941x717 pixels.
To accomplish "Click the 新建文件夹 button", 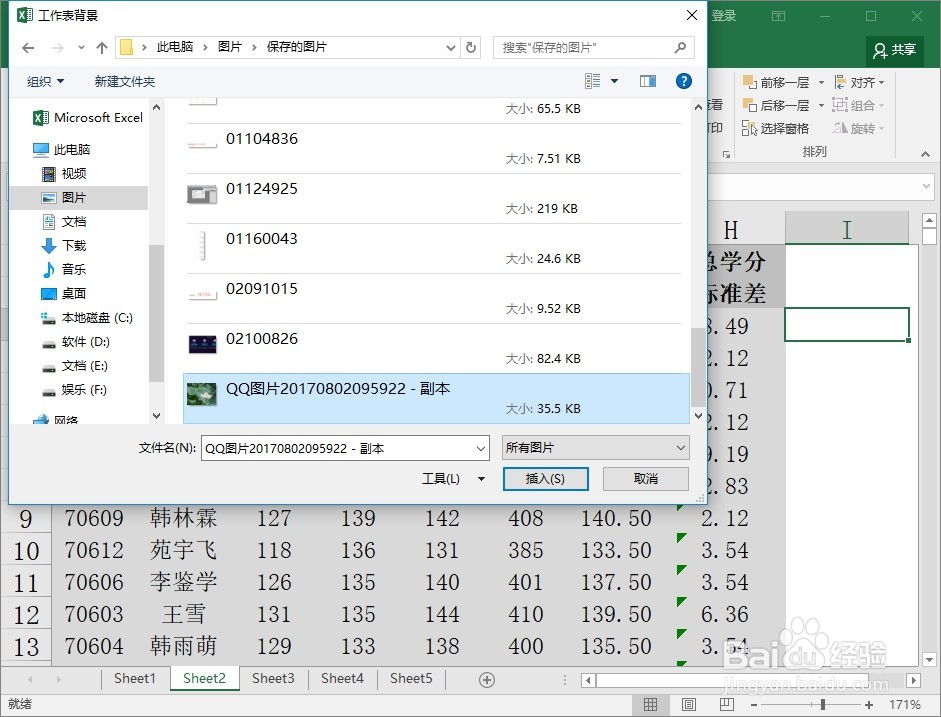I will 125,81.
